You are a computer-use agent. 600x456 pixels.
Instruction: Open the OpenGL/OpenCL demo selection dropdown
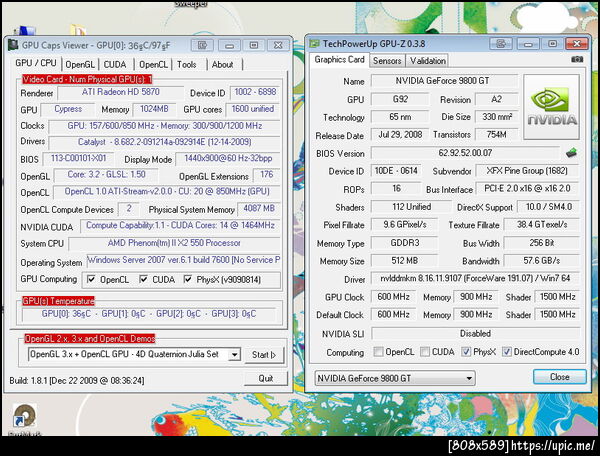point(234,355)
